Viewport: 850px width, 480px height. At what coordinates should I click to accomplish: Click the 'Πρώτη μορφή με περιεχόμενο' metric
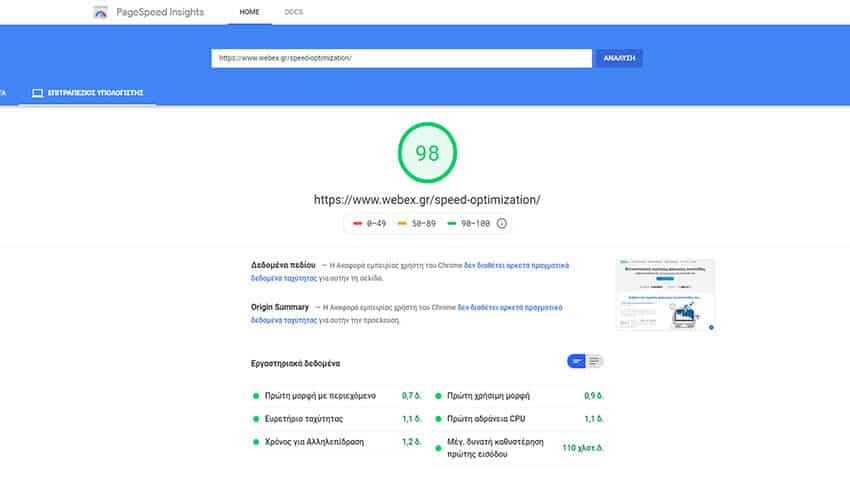(320, 396)
